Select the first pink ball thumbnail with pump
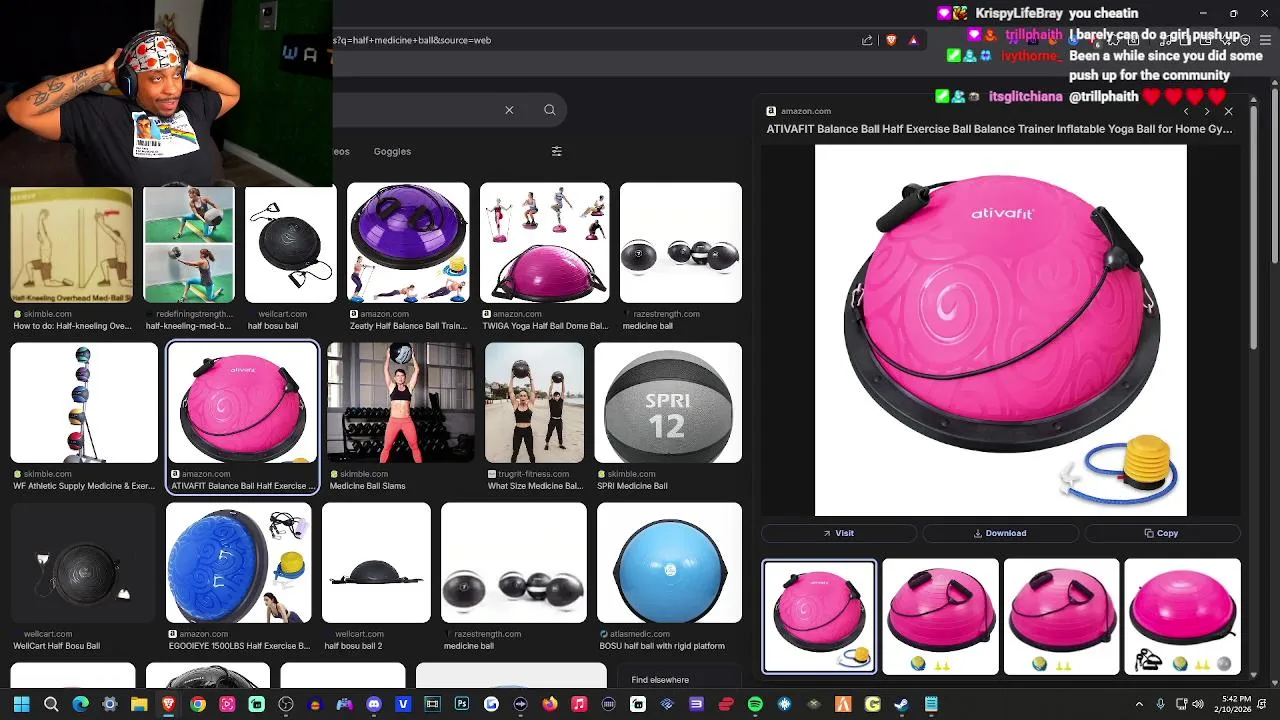1280x720 pixels. point(819,616)
